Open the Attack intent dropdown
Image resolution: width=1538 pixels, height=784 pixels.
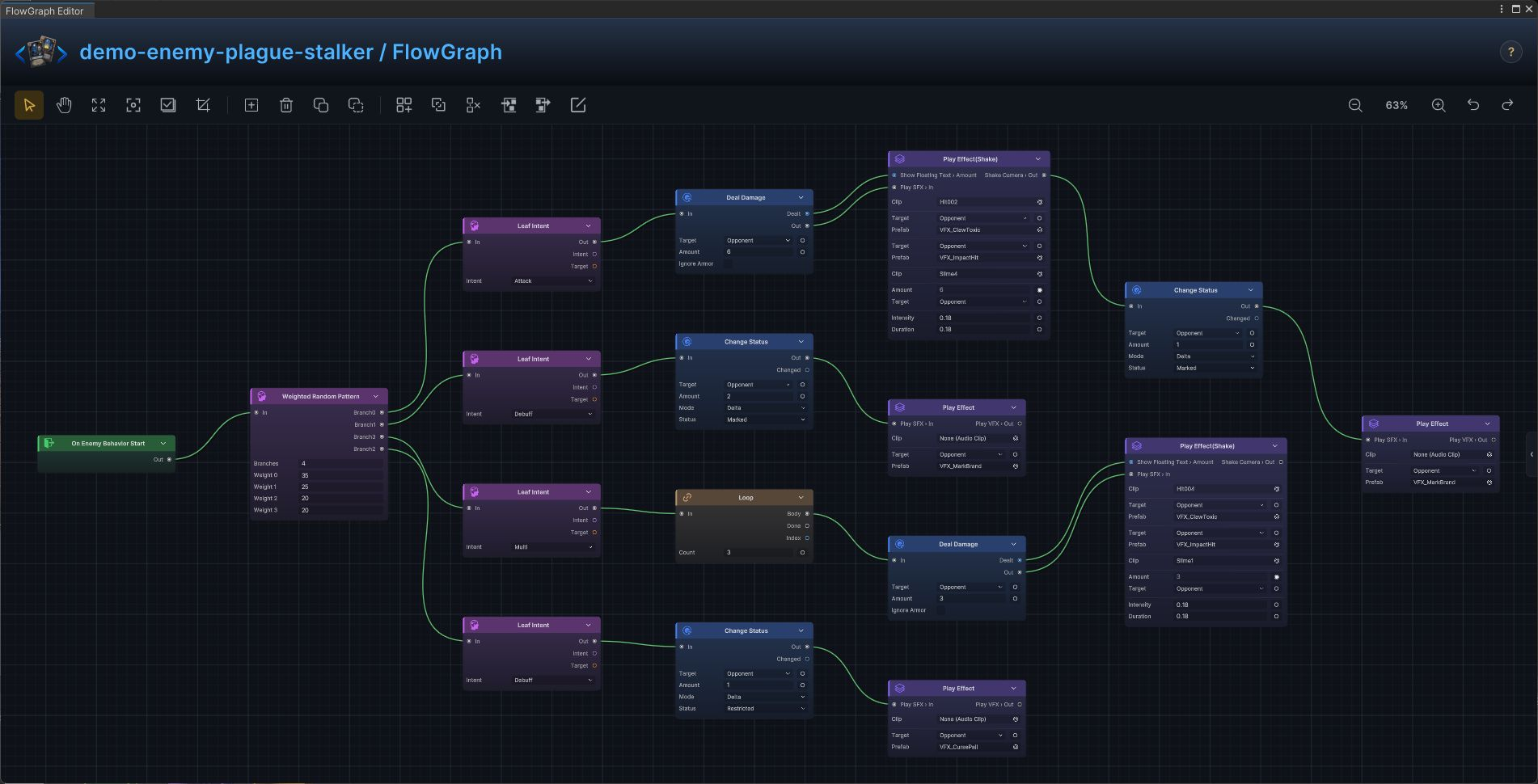[553, 280]
